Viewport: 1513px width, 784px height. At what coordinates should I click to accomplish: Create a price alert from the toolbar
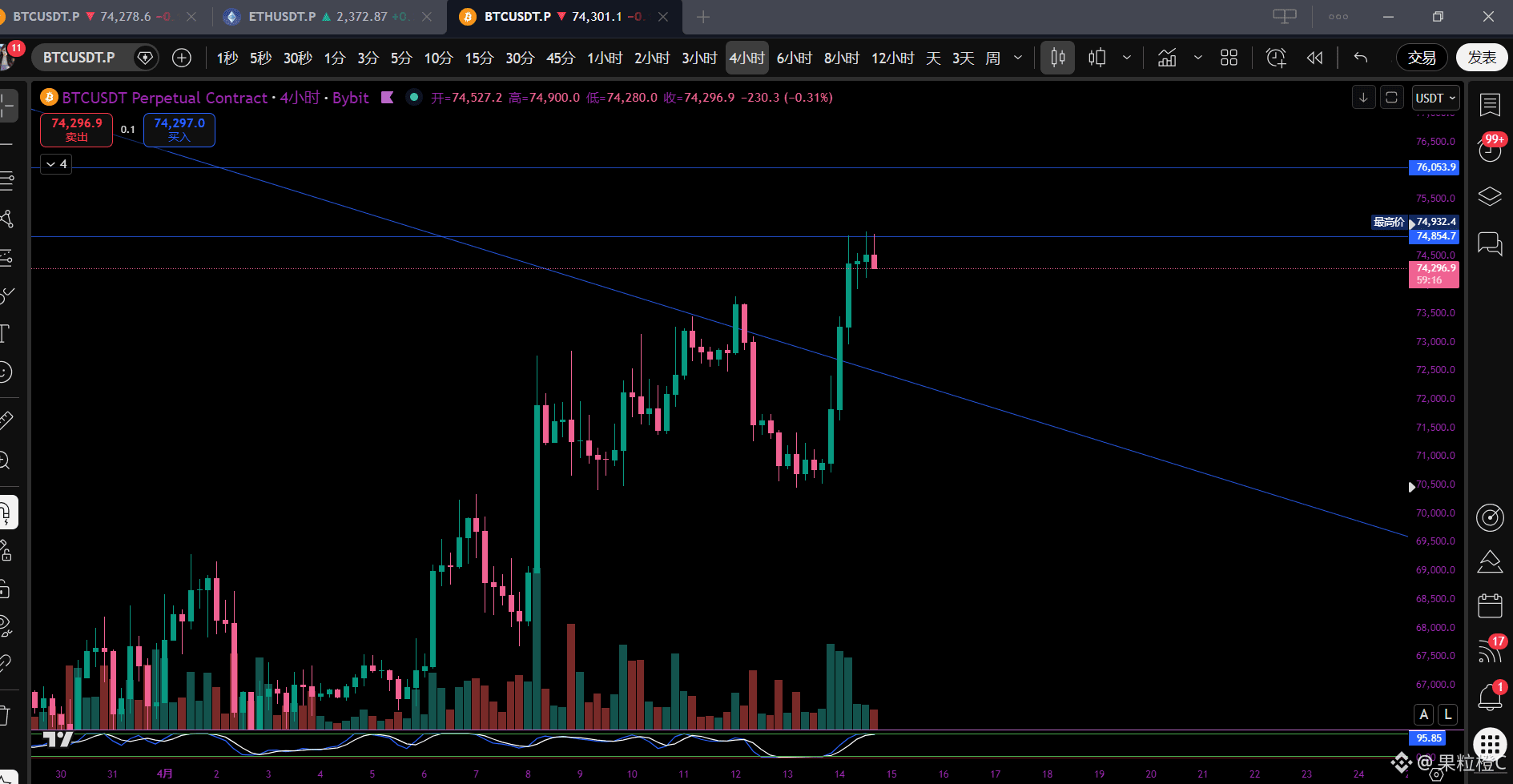1275,58
